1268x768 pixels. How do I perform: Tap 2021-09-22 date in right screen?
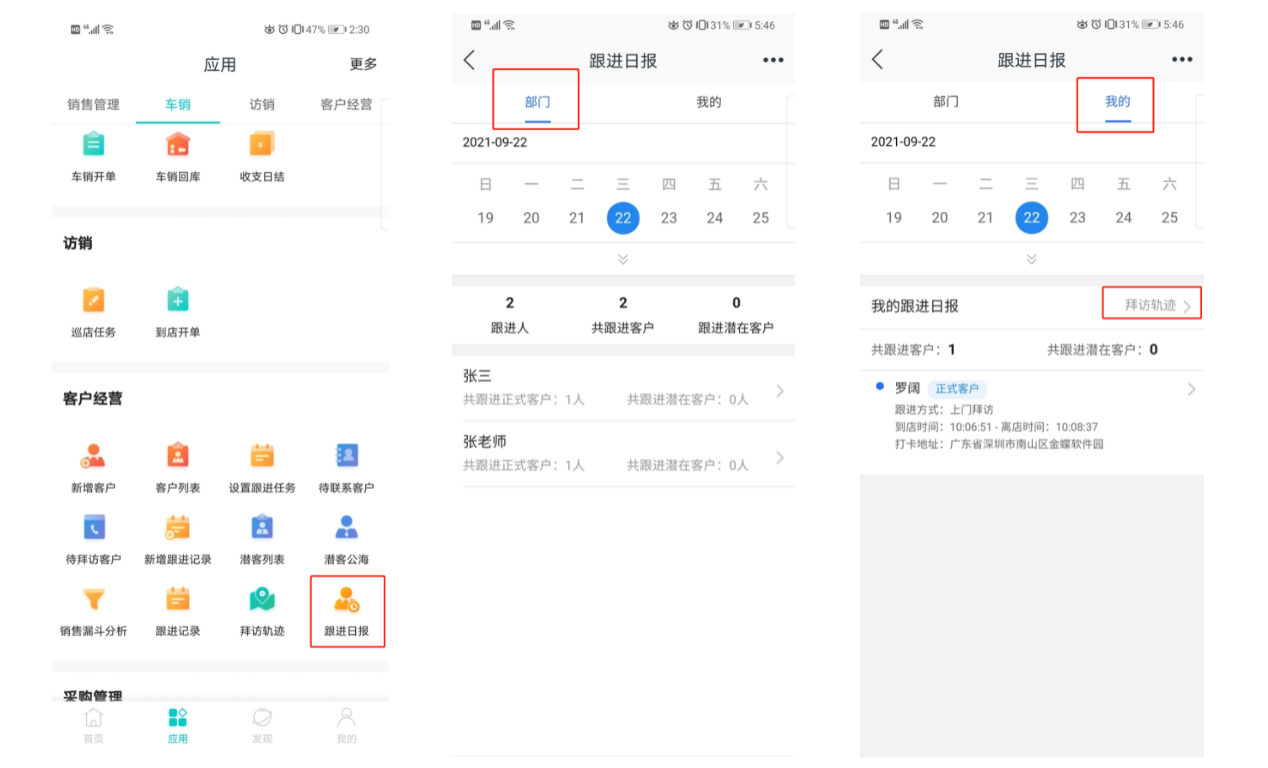(x=904, y=143)
